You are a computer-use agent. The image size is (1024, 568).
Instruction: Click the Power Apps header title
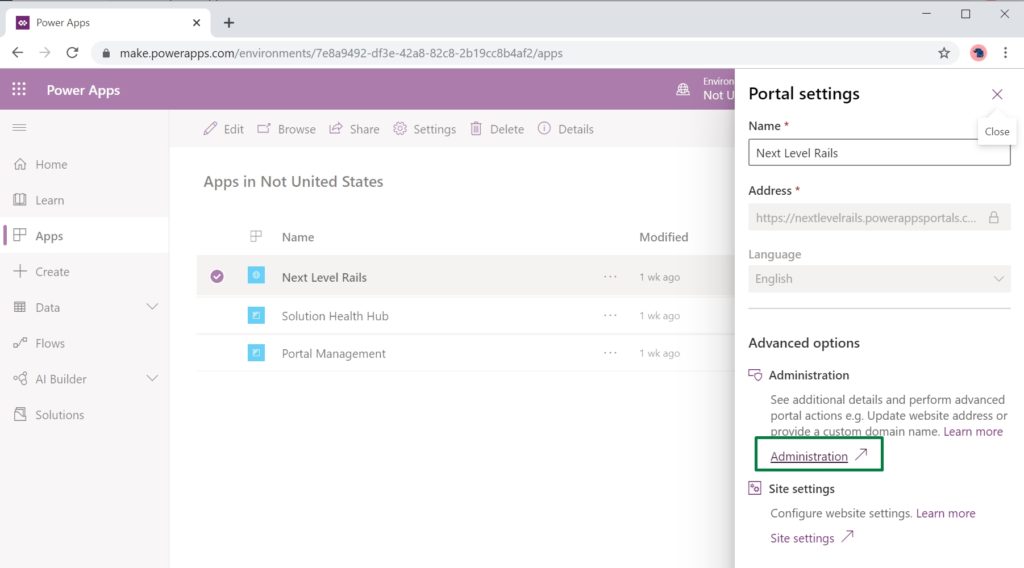coord(83,90)
